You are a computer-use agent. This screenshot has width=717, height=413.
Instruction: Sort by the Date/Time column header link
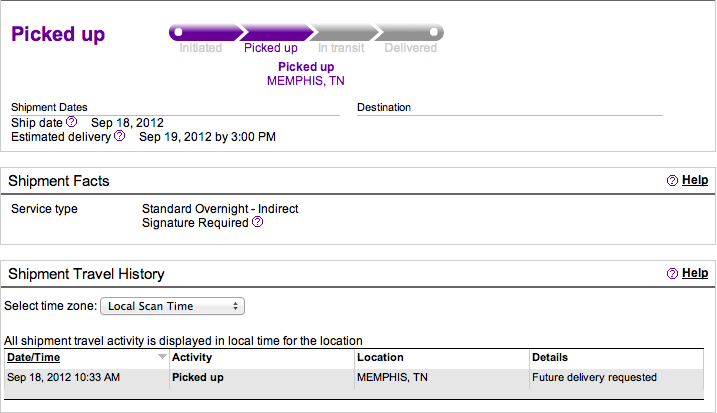(33, 357)
